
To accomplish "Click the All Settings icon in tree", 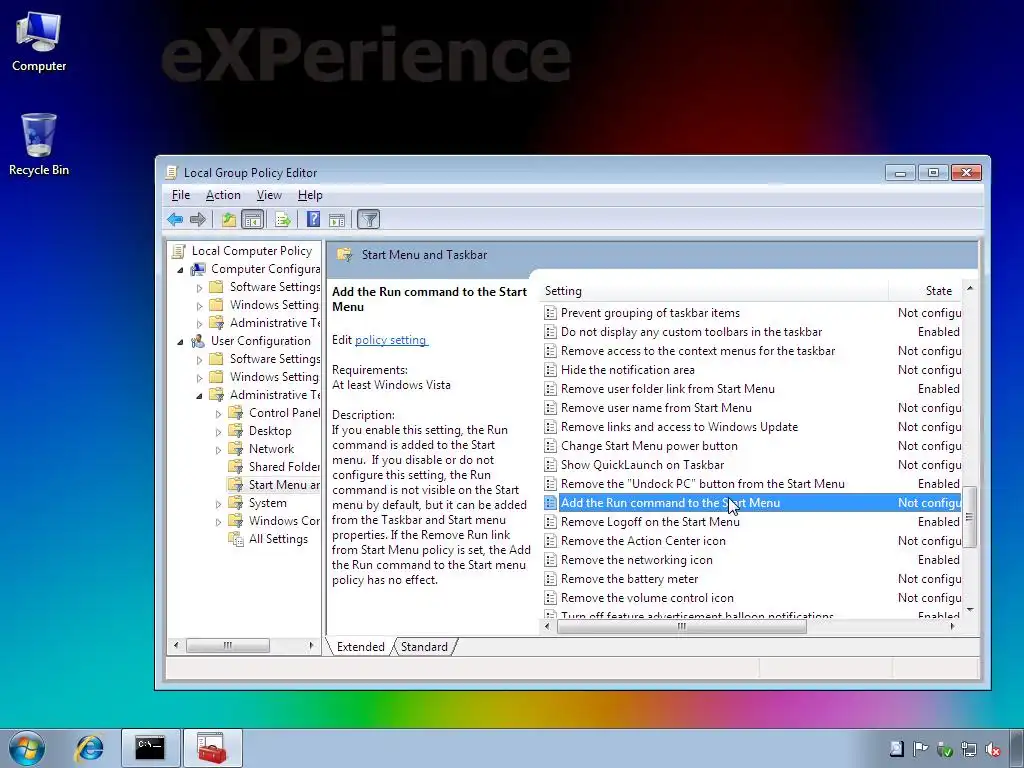I will click(x=236, y=539).
